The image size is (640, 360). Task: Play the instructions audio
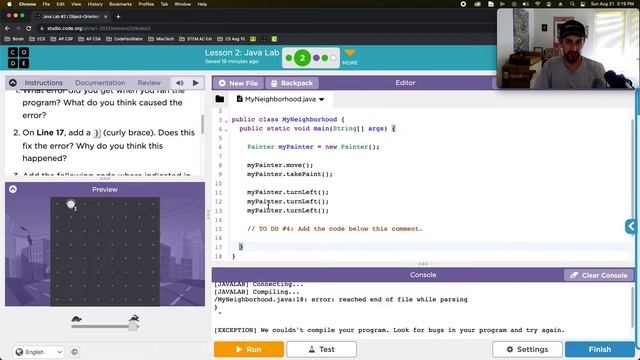[196, 83]
